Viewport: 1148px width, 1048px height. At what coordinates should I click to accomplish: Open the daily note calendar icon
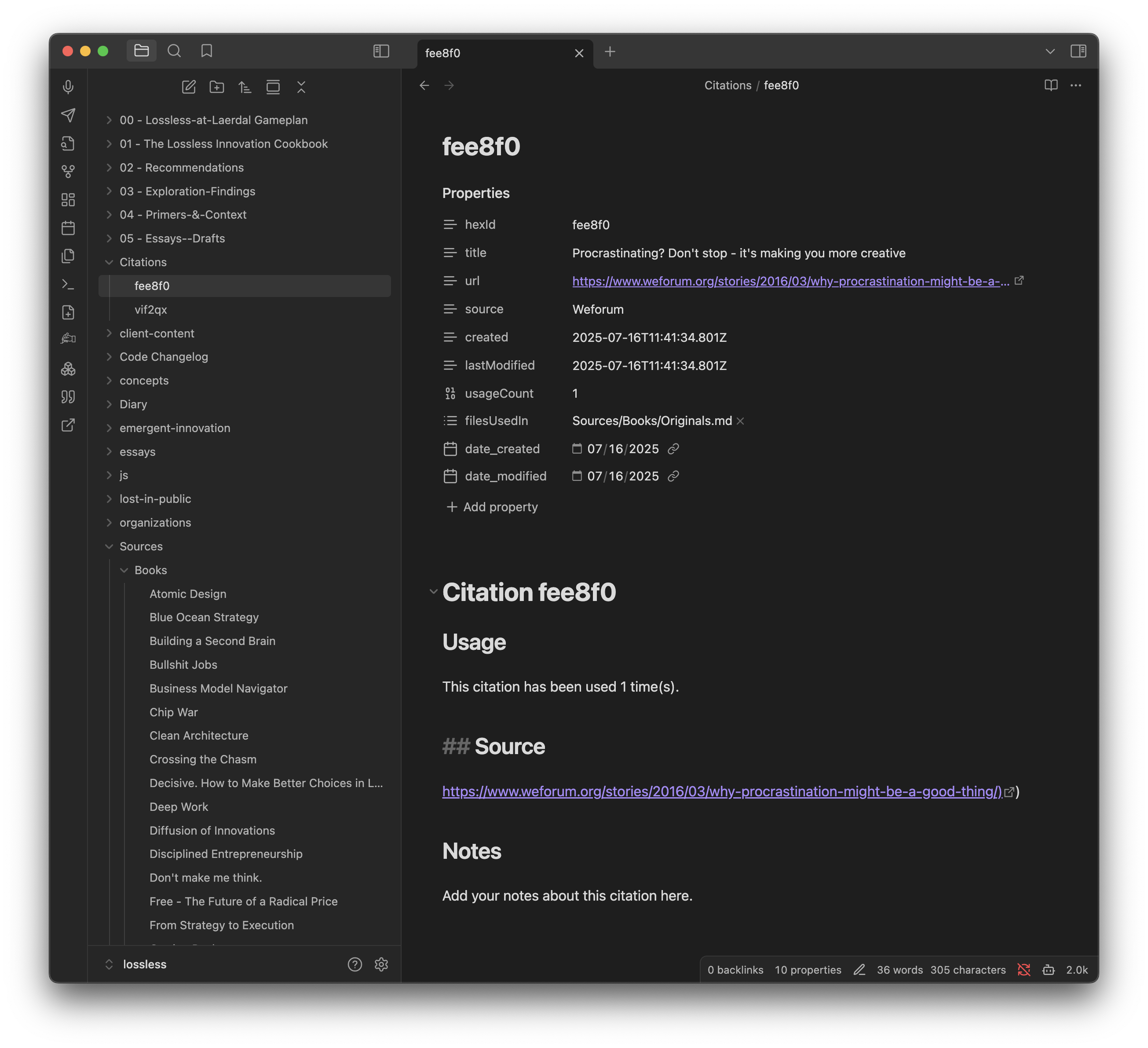[x=68, y=228]
